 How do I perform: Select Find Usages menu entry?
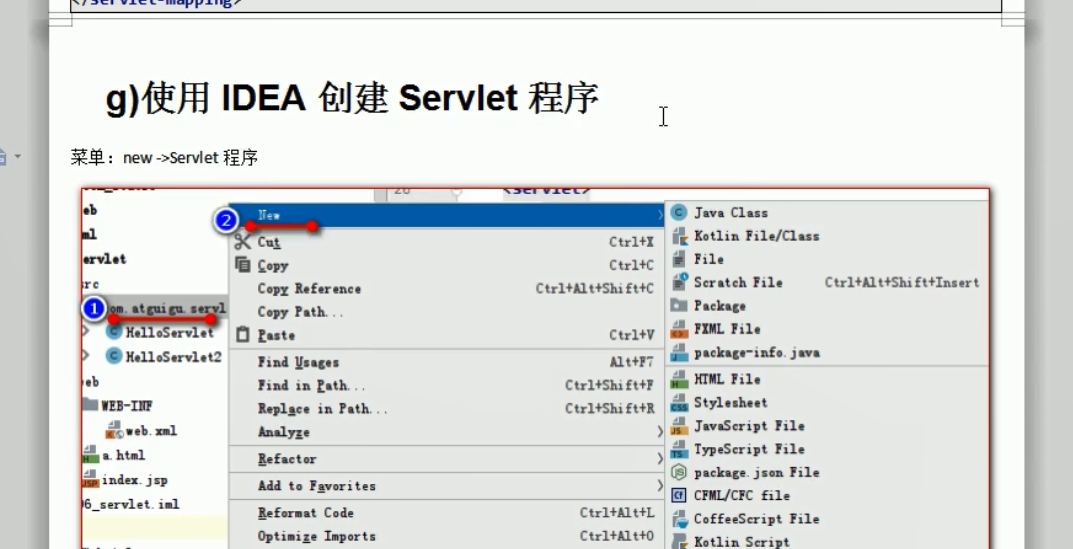[446, 361]
